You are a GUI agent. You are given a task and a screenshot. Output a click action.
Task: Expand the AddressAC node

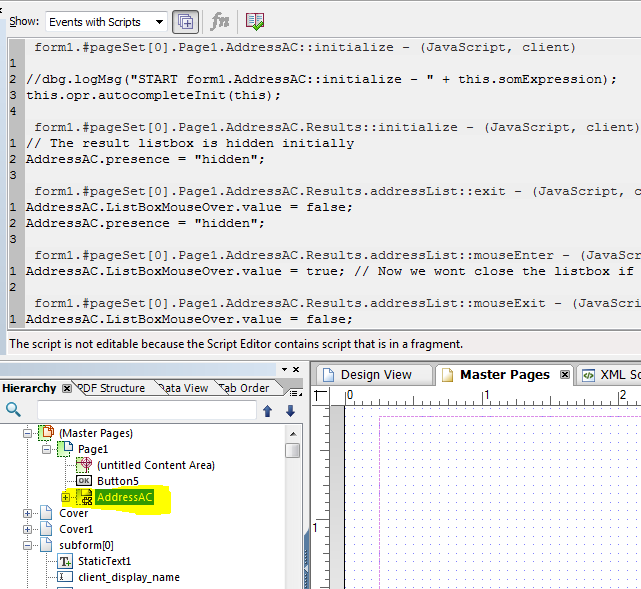coord(66,497)
